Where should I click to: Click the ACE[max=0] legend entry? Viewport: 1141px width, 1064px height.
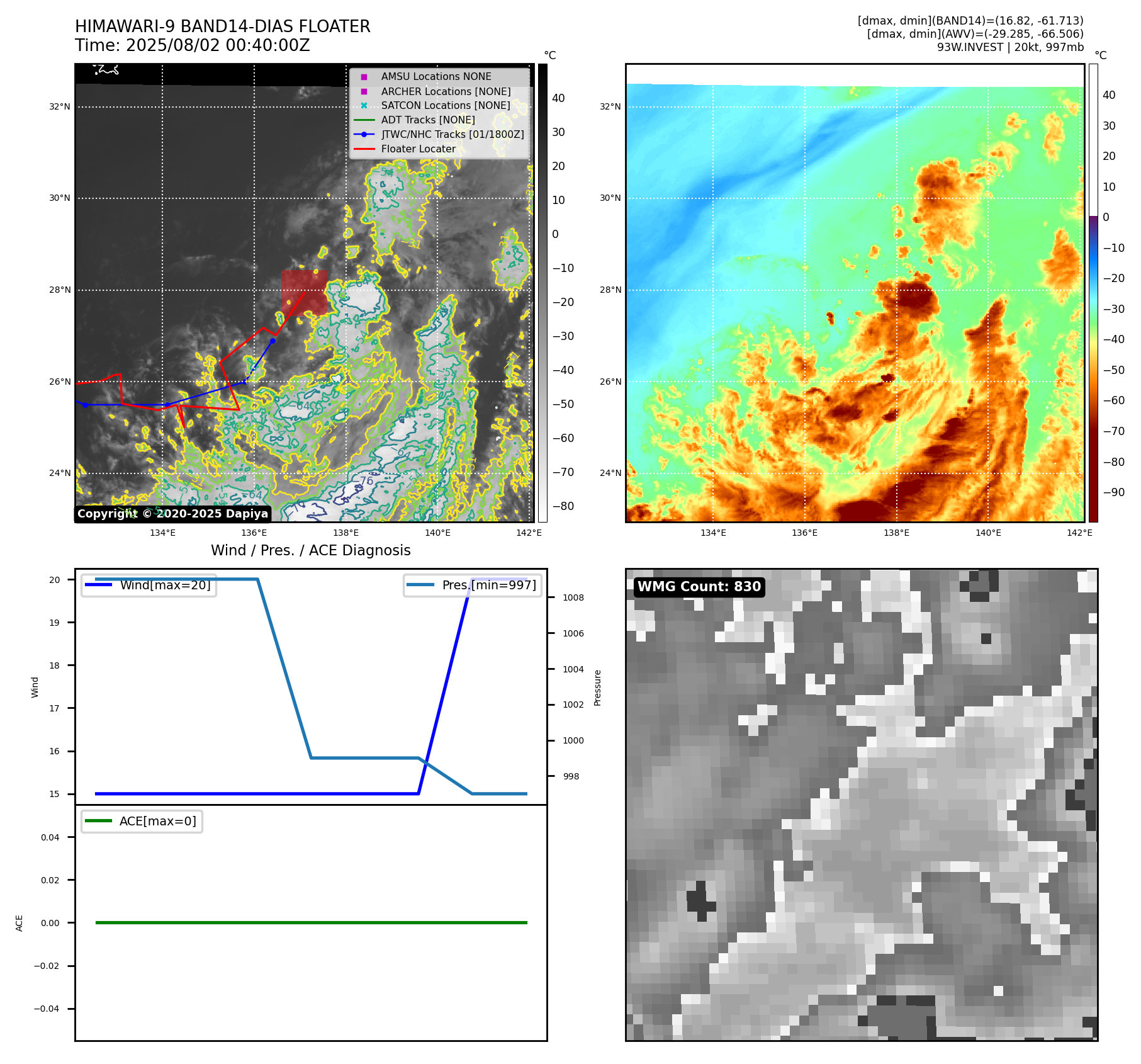tap(142, 821)
